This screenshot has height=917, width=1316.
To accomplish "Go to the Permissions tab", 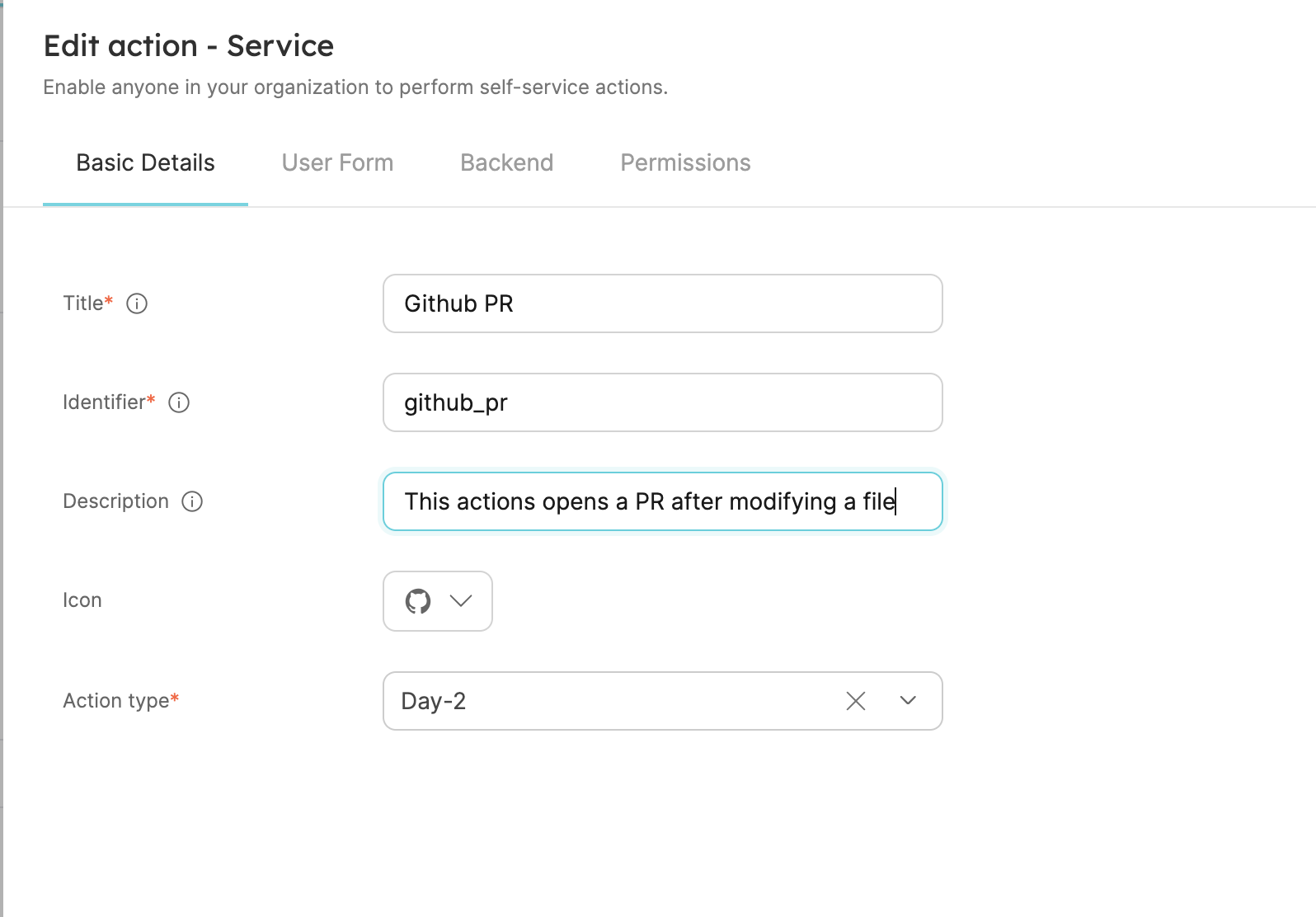I will point(685,163).
